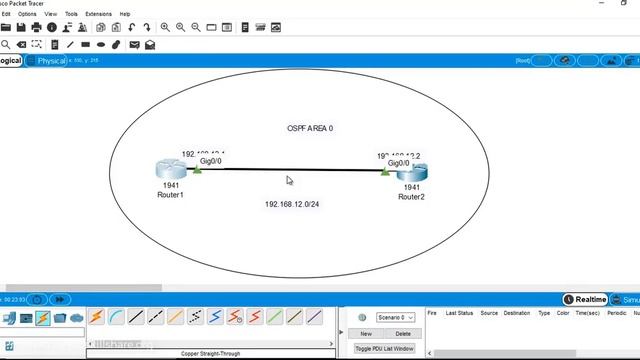Choose Copper Straight-Through cable
The height and width of the screenshot is (360, 640).
tap(136, 317)
